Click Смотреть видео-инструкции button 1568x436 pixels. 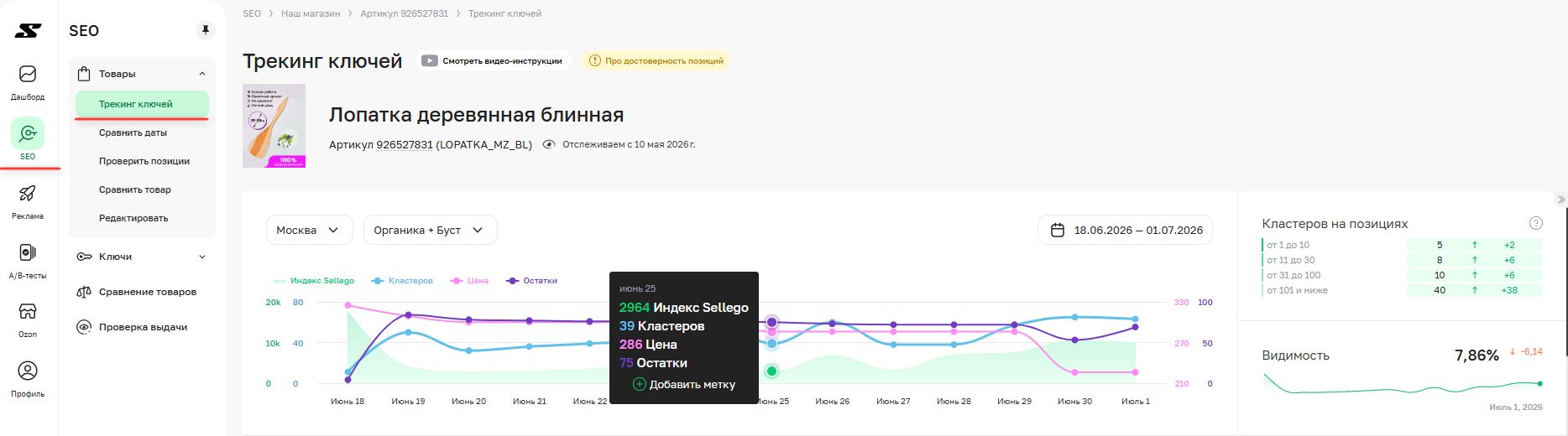492,60
